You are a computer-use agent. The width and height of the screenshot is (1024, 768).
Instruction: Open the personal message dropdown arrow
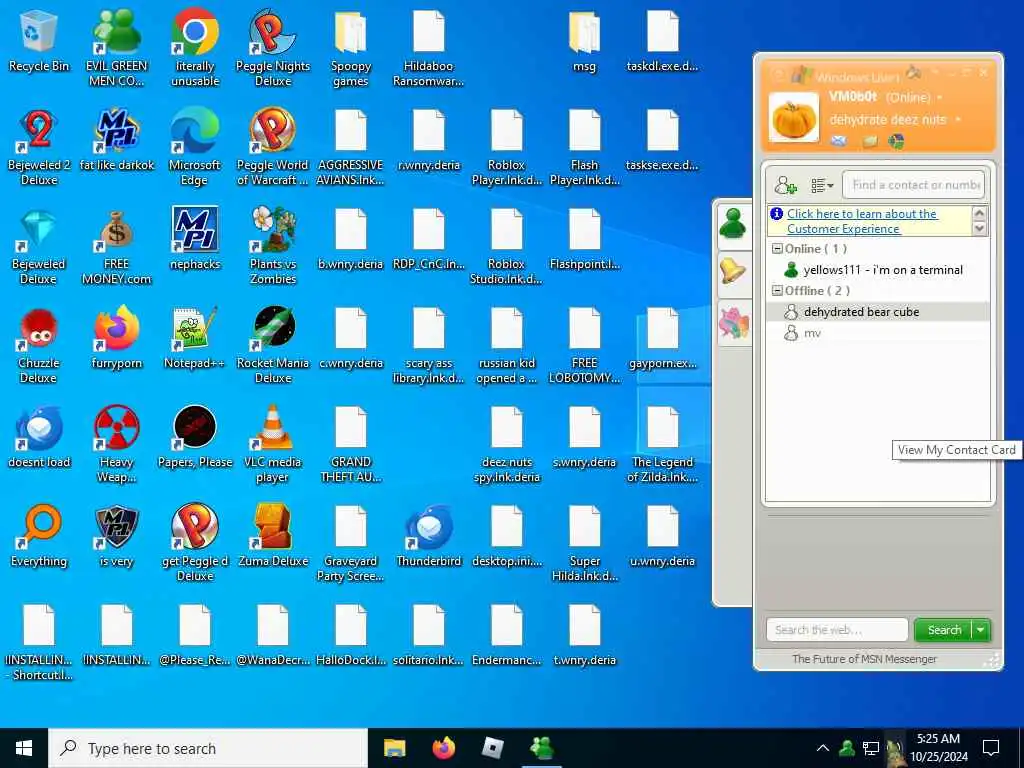tap(958, 120)
